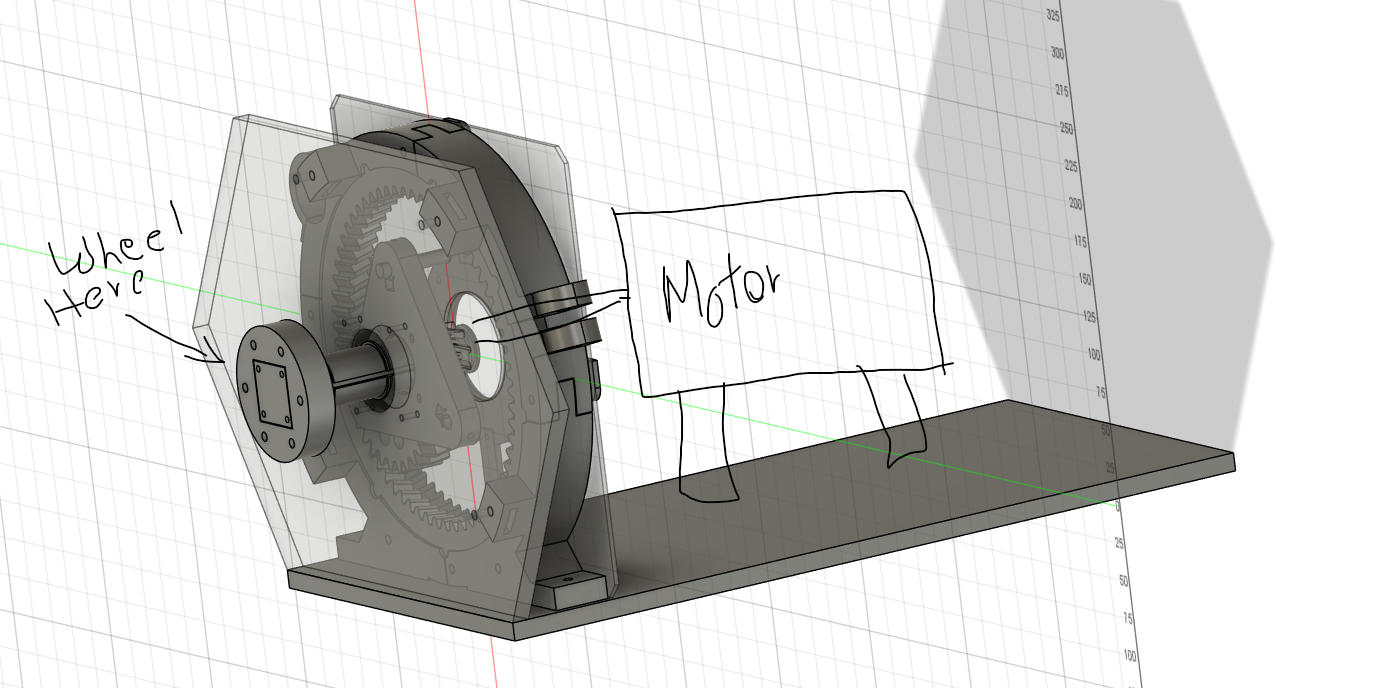Click the "250" axis scale label
The height and width of the screenshot is (688, 1378).
[x=1066, y=128]
